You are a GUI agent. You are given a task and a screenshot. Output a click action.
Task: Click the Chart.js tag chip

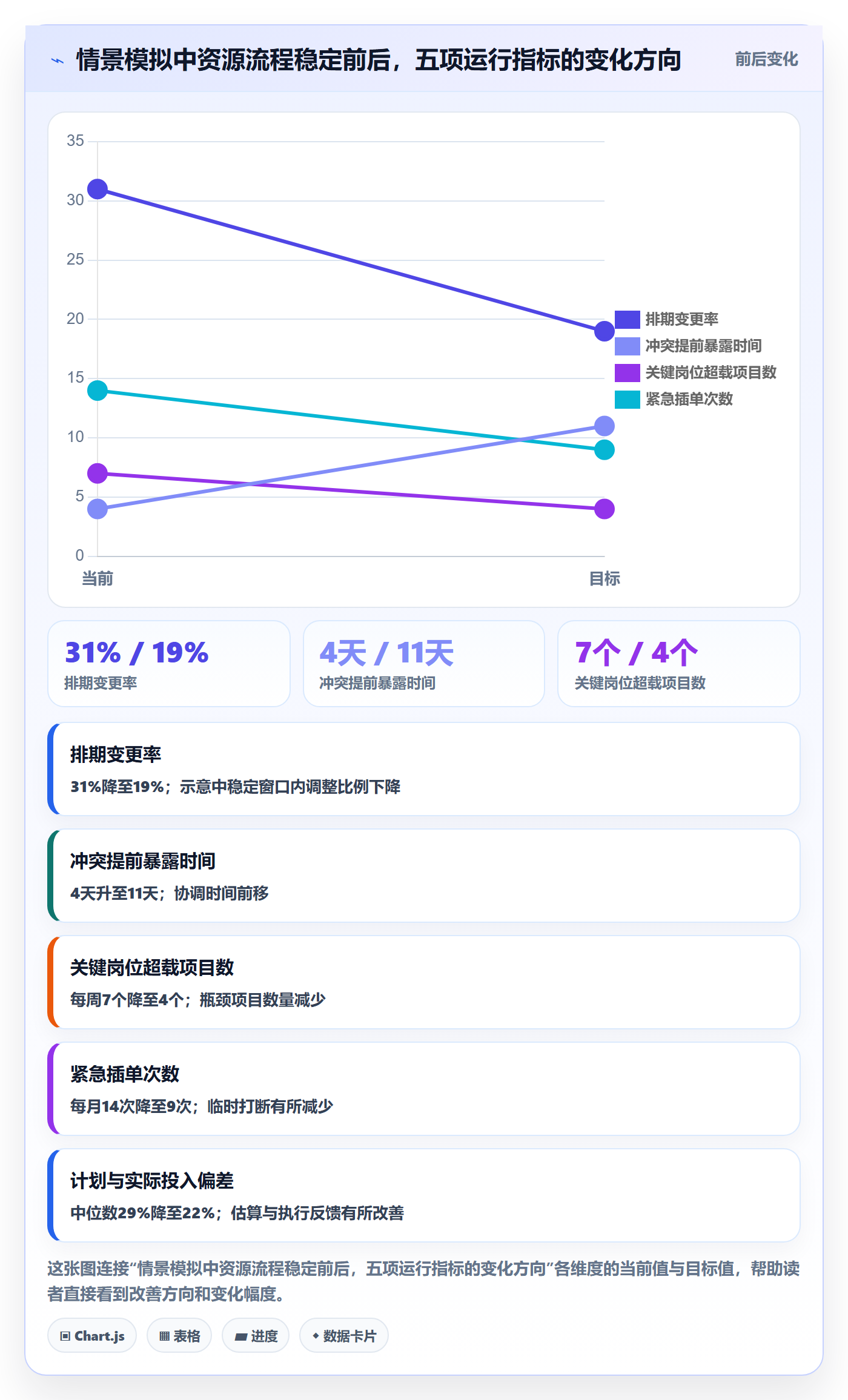click(x=92, y=1335)
